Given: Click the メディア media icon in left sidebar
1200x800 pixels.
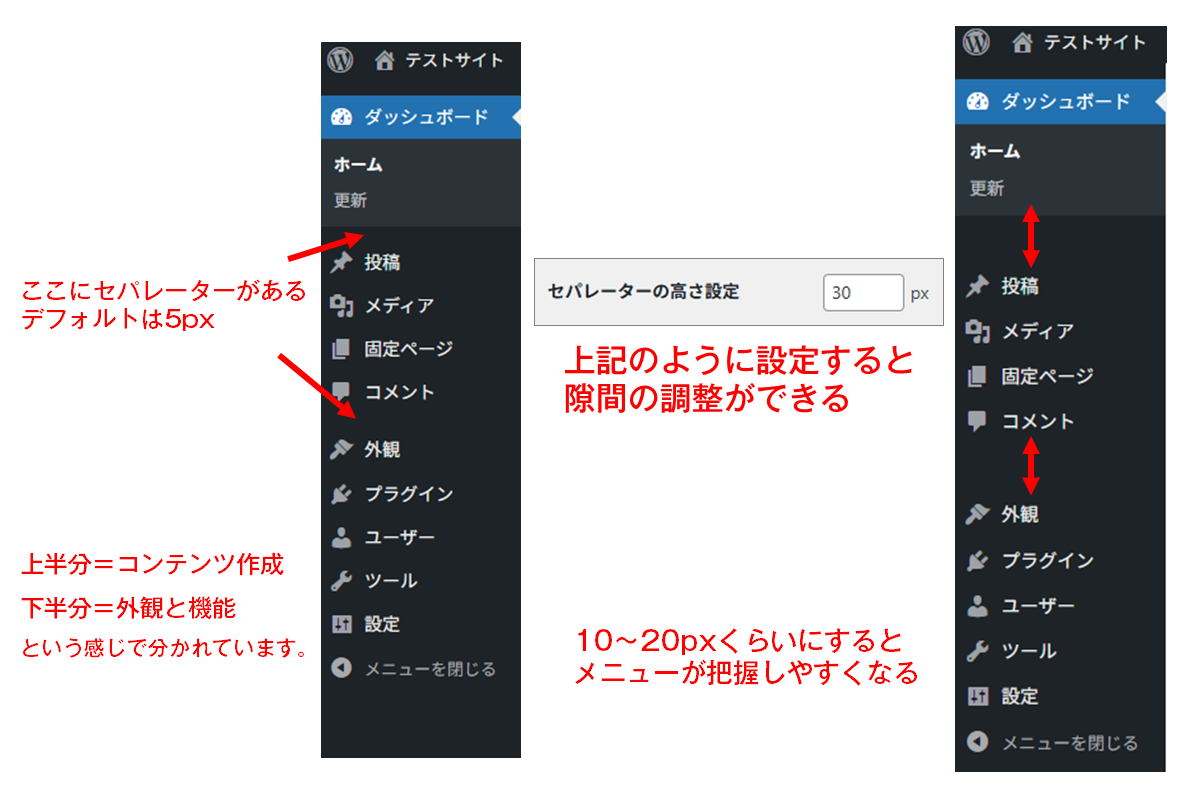Looking at the screenshot, I should [x=341, y=306].
